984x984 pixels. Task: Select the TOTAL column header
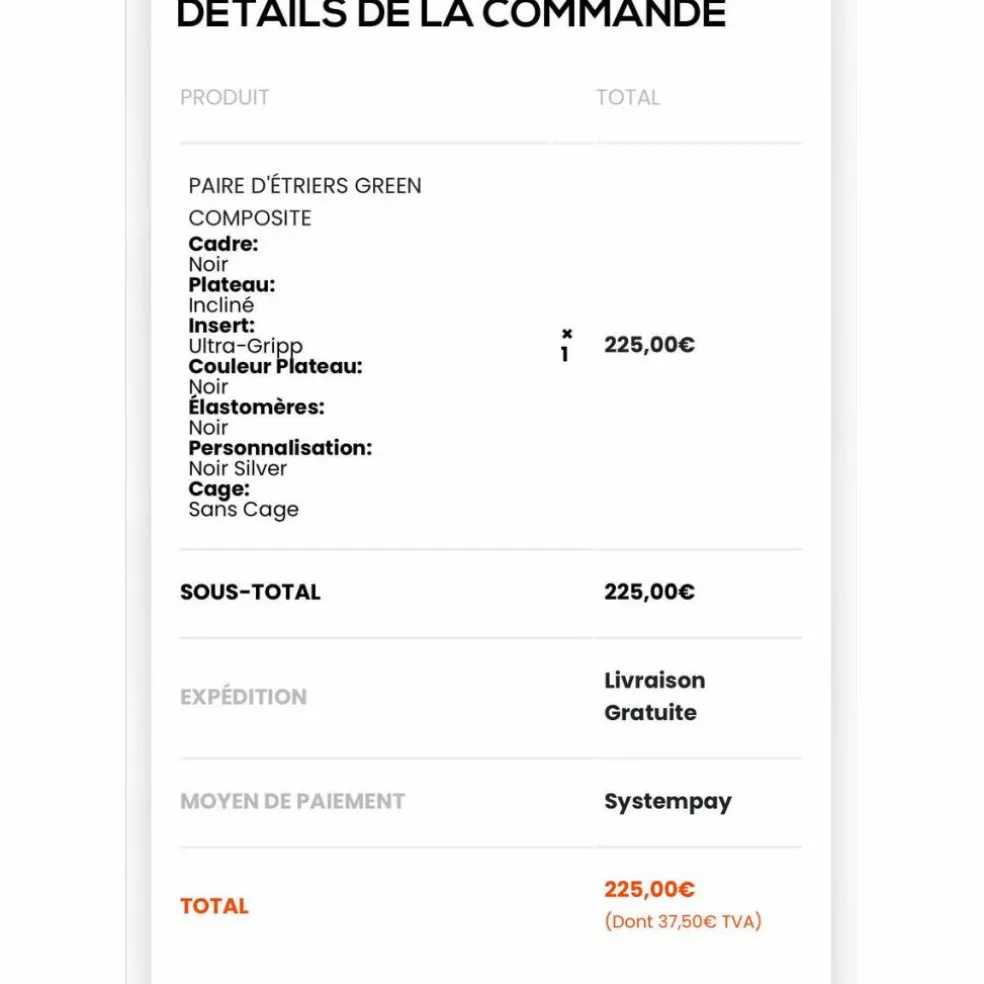click(628, 97)
